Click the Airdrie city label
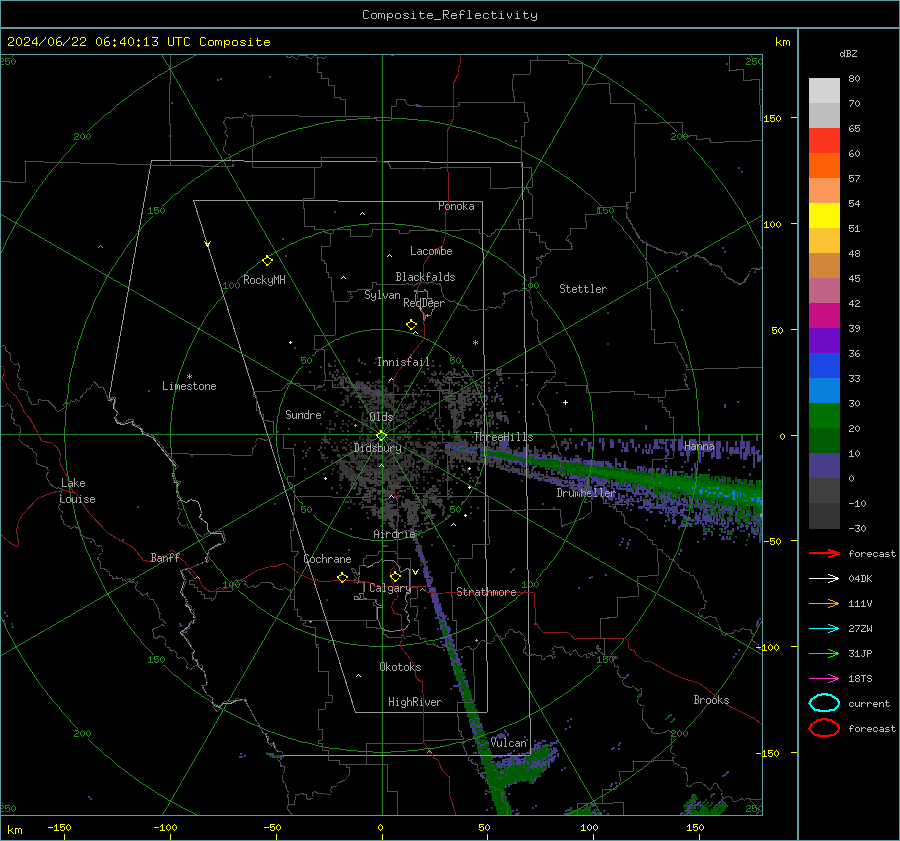 tap(394, 534)
